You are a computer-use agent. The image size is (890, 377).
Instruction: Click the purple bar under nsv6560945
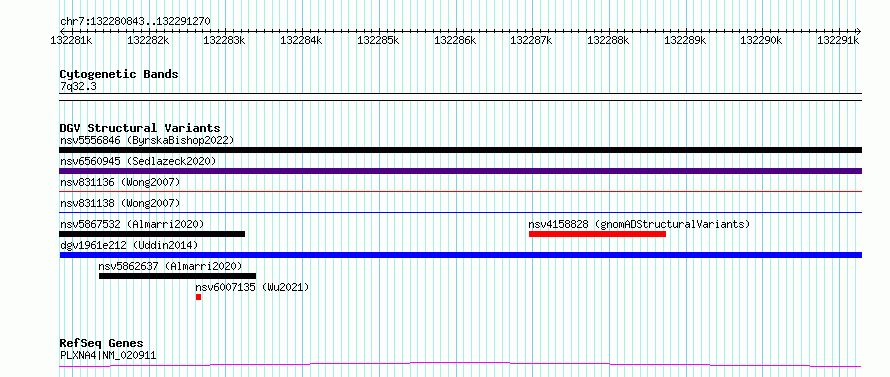tap(460, 171)
